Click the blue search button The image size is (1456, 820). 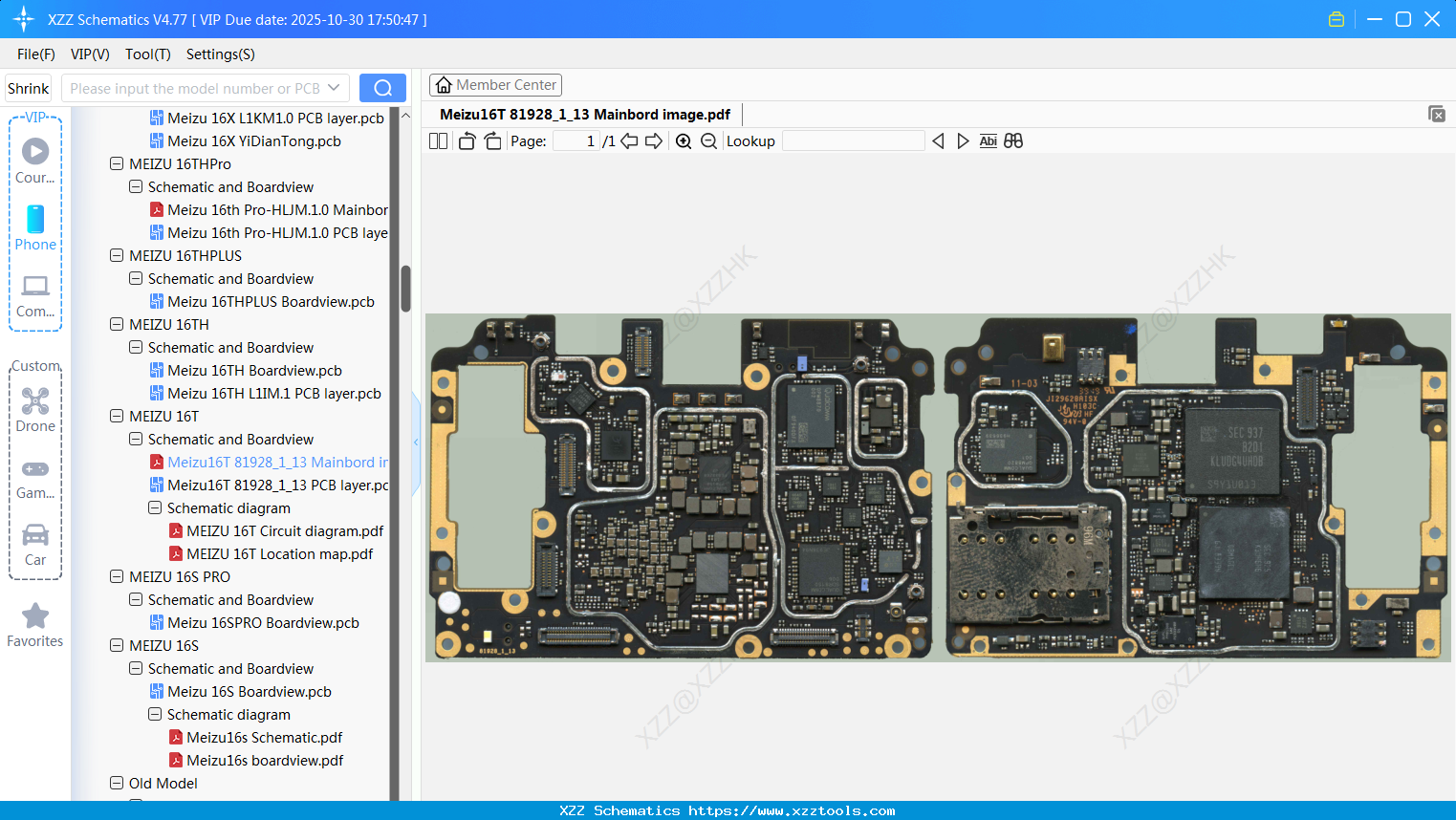pos(382,88)
